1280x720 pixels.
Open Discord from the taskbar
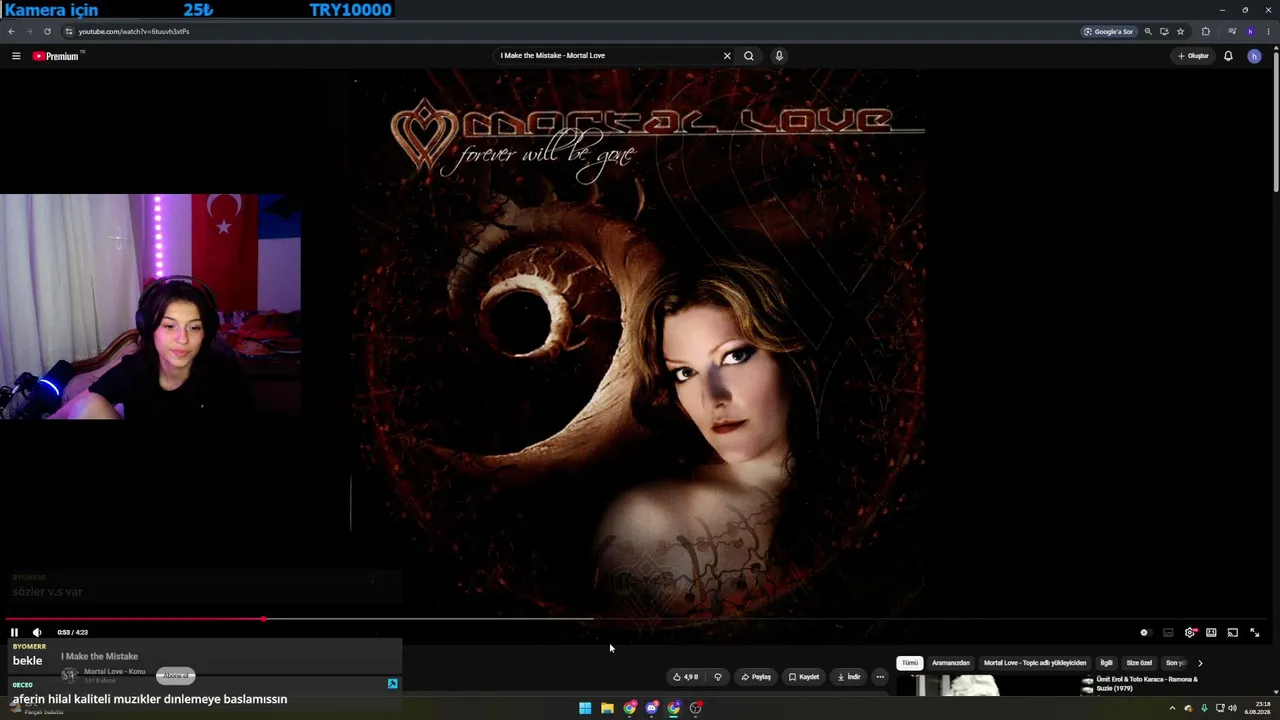[652, 708]
